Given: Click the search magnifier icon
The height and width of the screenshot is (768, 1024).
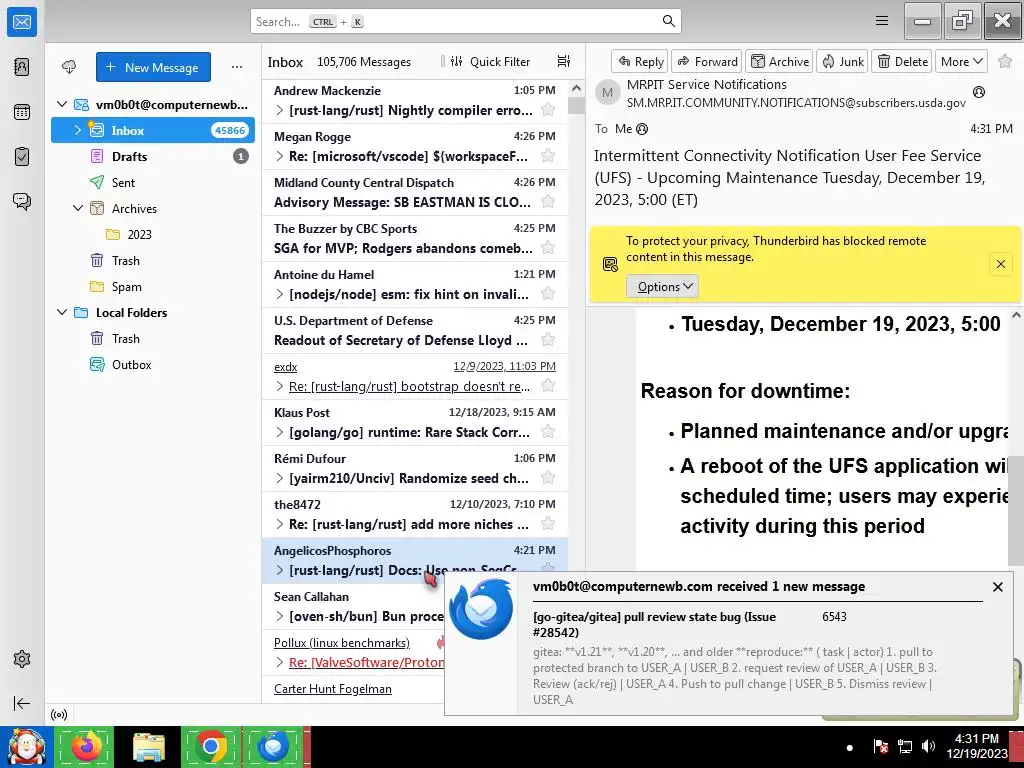Looking at the screenshot, I should click(x=668, y=21).
